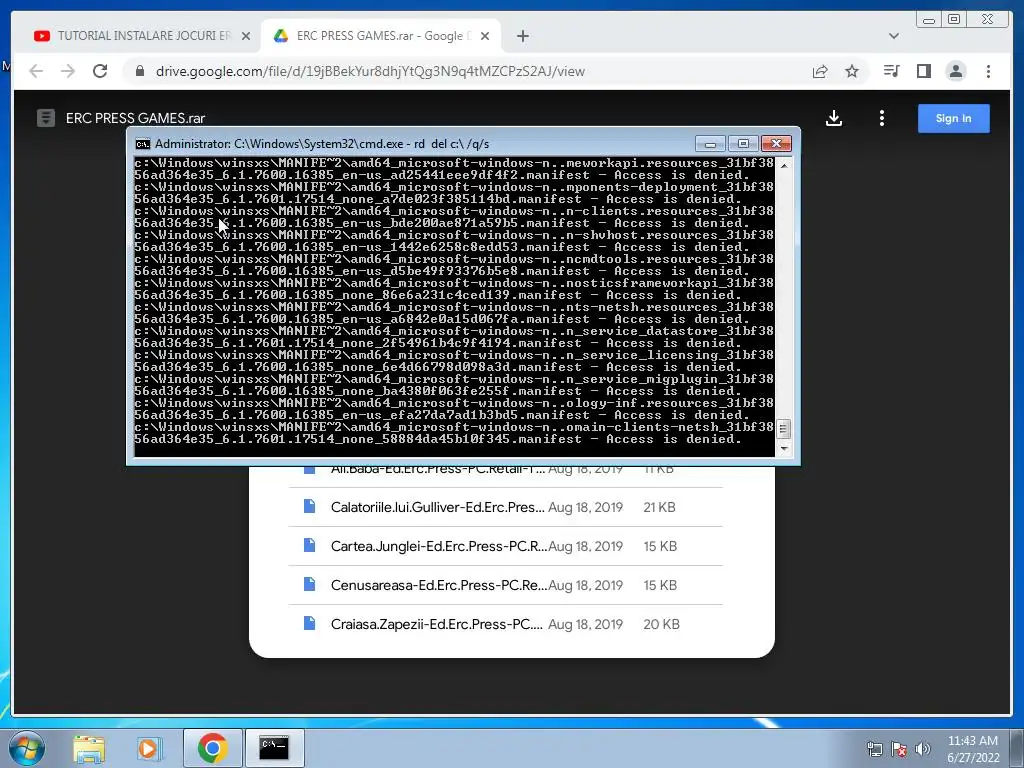Bookmark this page with the star icon
This screenshot has width=1024, height=768.
pyautogui.click(x=852, y=71)
